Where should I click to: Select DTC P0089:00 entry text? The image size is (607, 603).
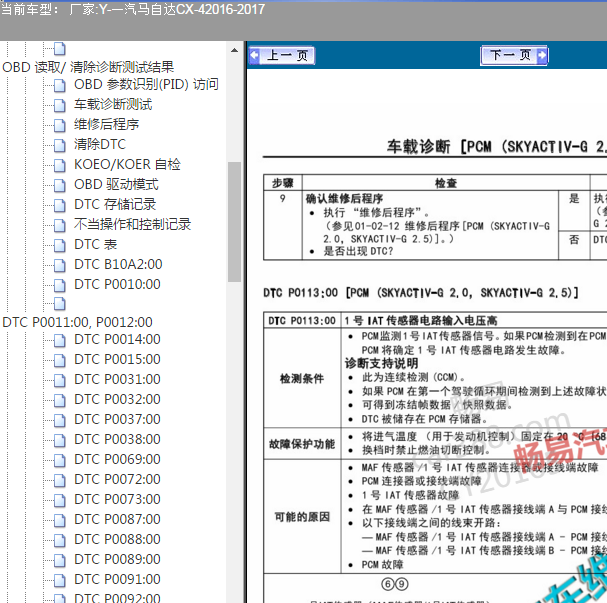(x=117, y=559)
